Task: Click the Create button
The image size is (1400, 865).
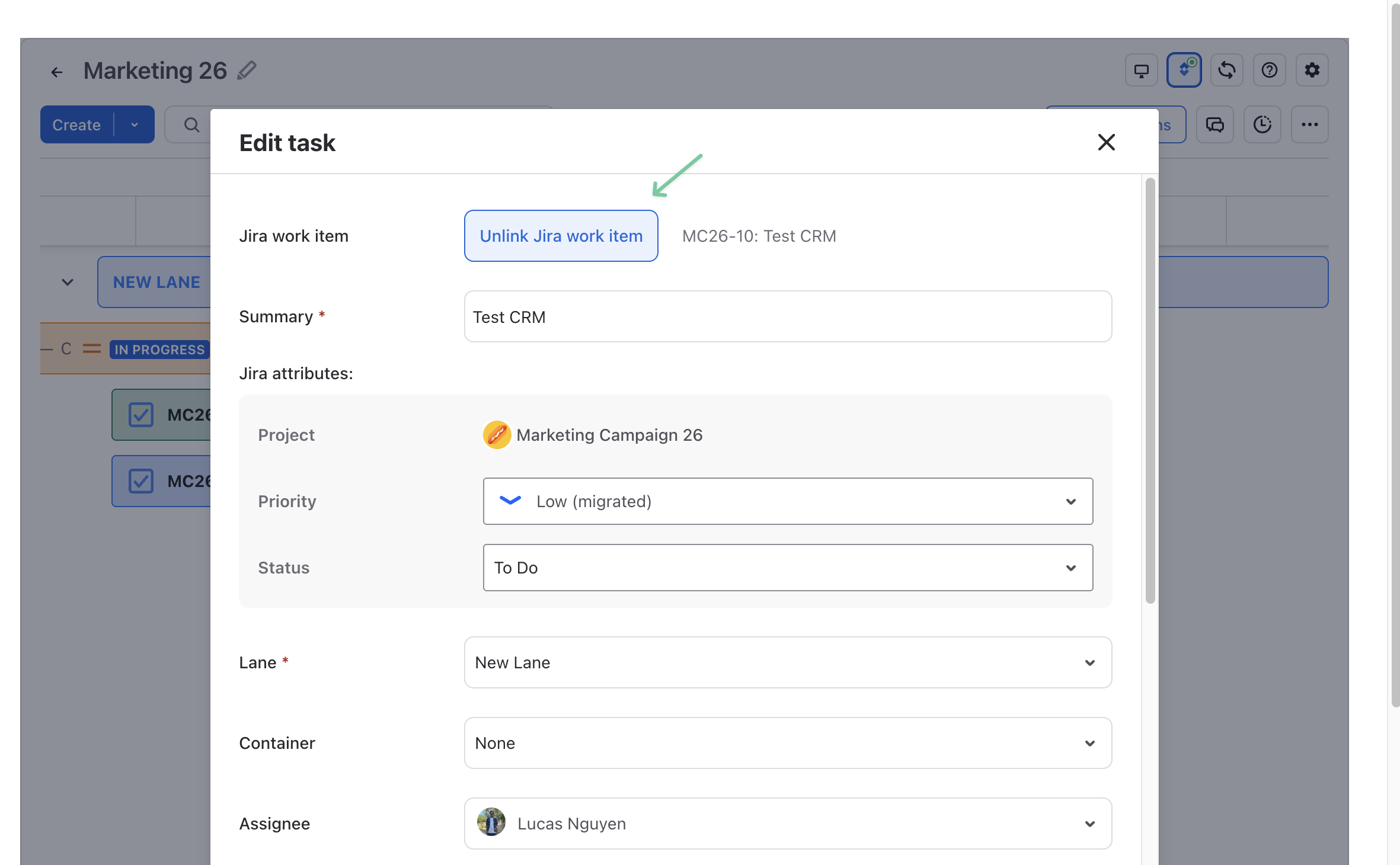Action: coord(76,124)
